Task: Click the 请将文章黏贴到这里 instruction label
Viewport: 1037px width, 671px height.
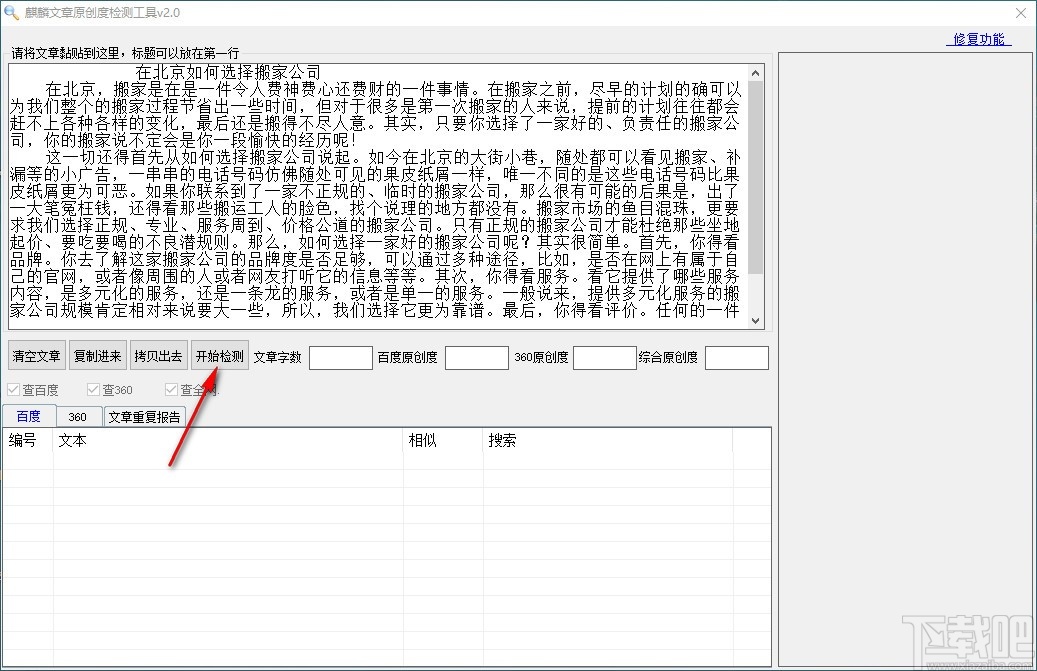Action: 126,53
